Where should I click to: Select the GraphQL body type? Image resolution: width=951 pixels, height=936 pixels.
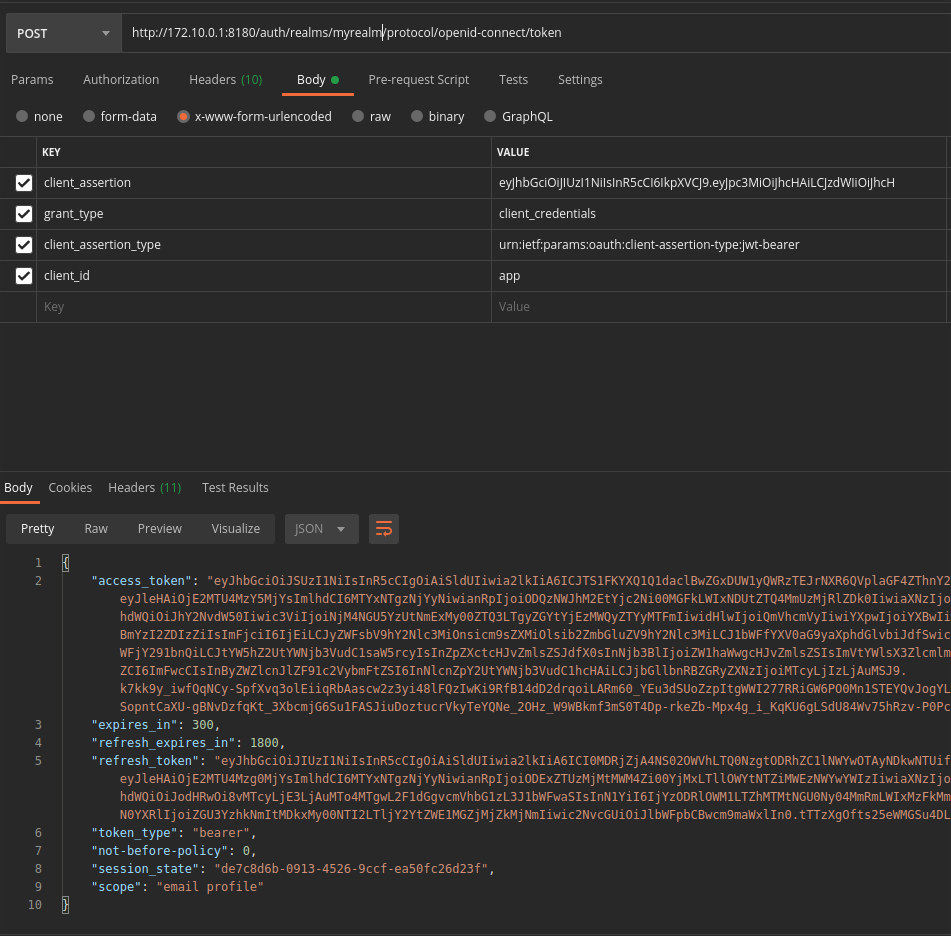click(x=490, y=116)
